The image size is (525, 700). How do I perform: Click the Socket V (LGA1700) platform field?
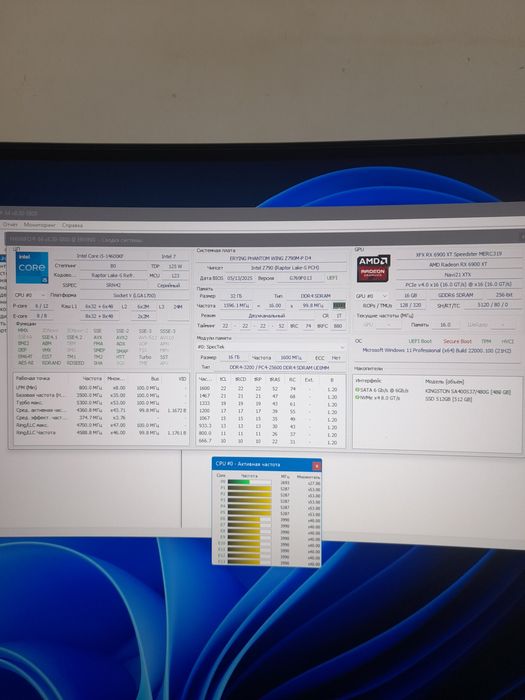click(x=134, y=295)
